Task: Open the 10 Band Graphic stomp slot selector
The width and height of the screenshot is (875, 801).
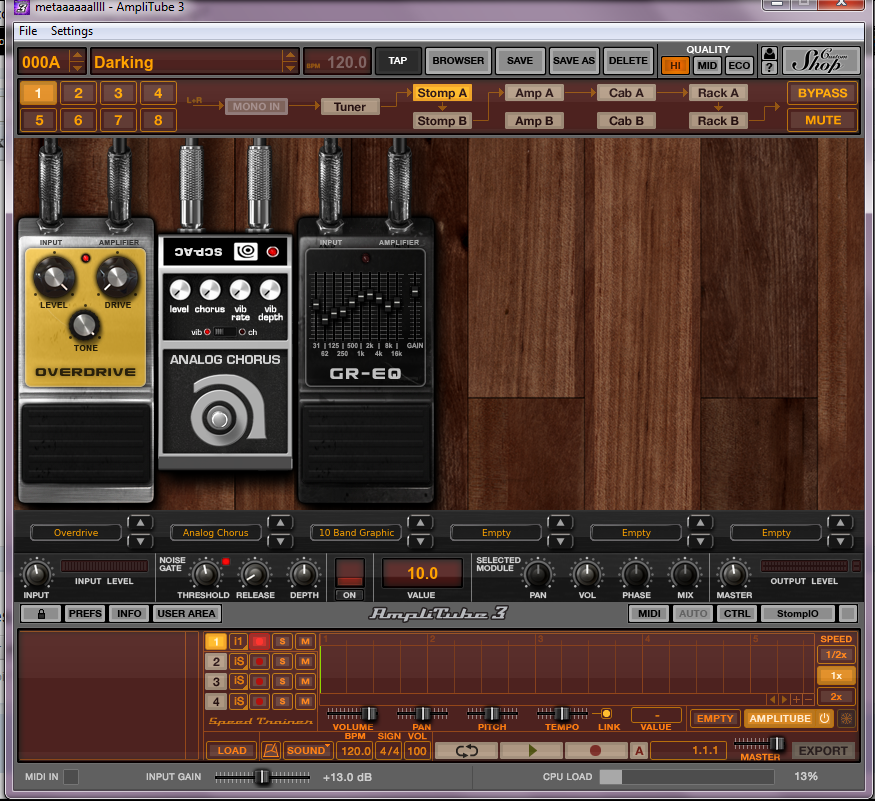Action: pyautogui.click(x=356, y=533)
